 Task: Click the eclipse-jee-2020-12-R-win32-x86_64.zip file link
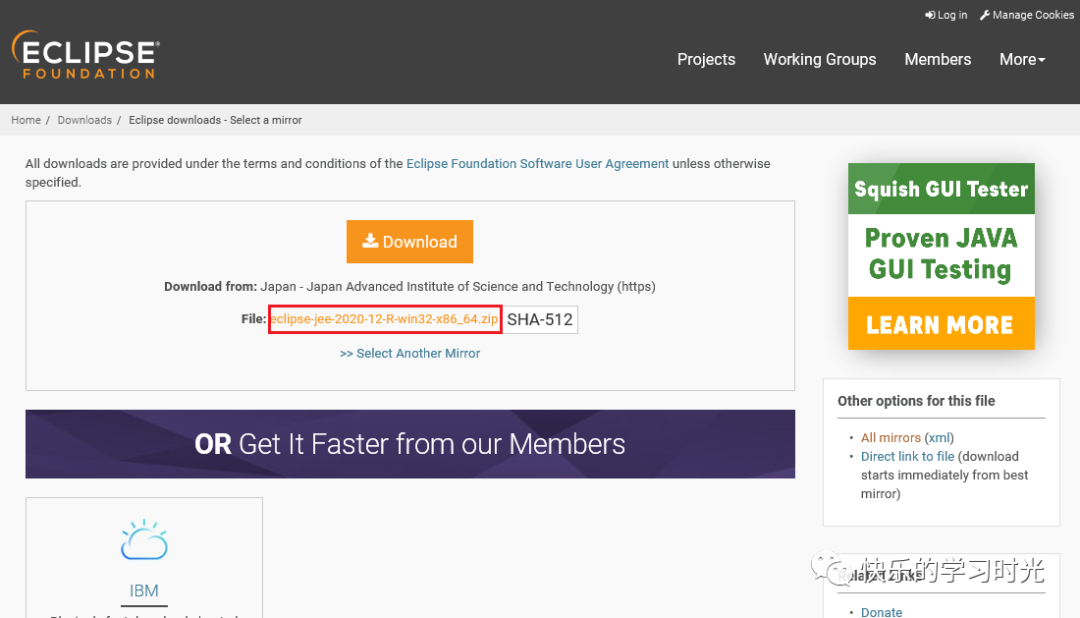pyautogui.click(x=384, y=319)
